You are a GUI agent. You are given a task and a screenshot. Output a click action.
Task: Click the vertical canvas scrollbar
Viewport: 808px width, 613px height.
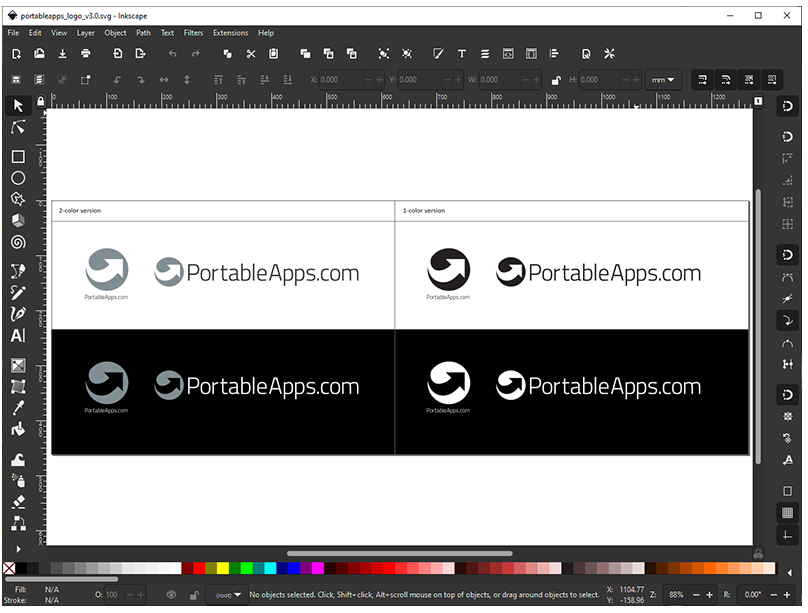point(758,327)
